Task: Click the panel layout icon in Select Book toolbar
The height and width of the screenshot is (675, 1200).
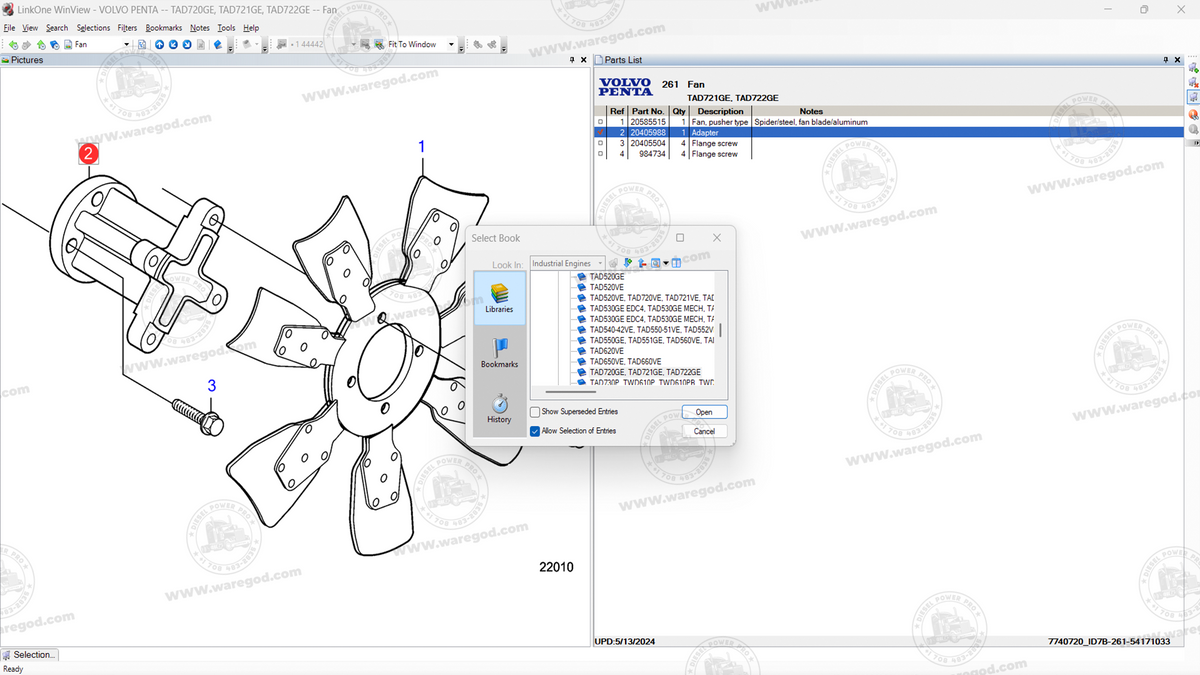Action: tap(676, 263)
